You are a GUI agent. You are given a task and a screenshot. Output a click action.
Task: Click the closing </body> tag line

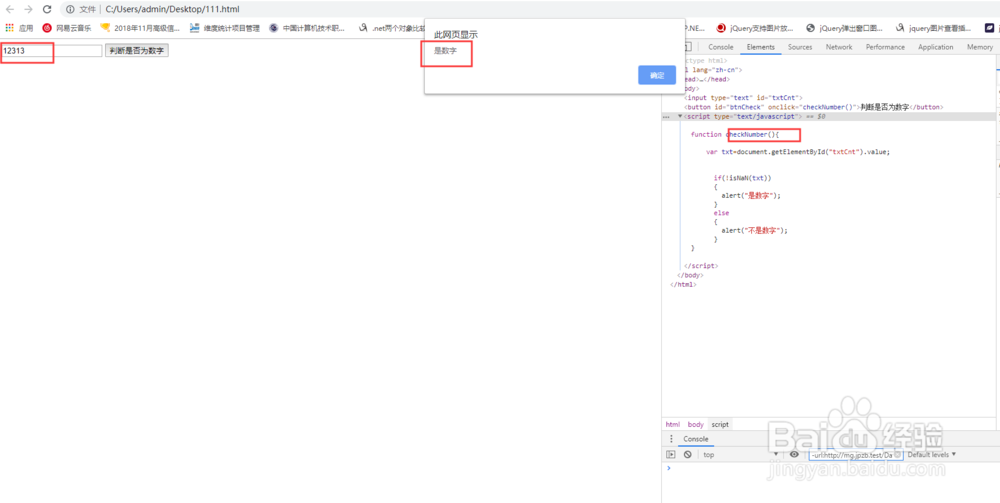[x=690, y=275]
